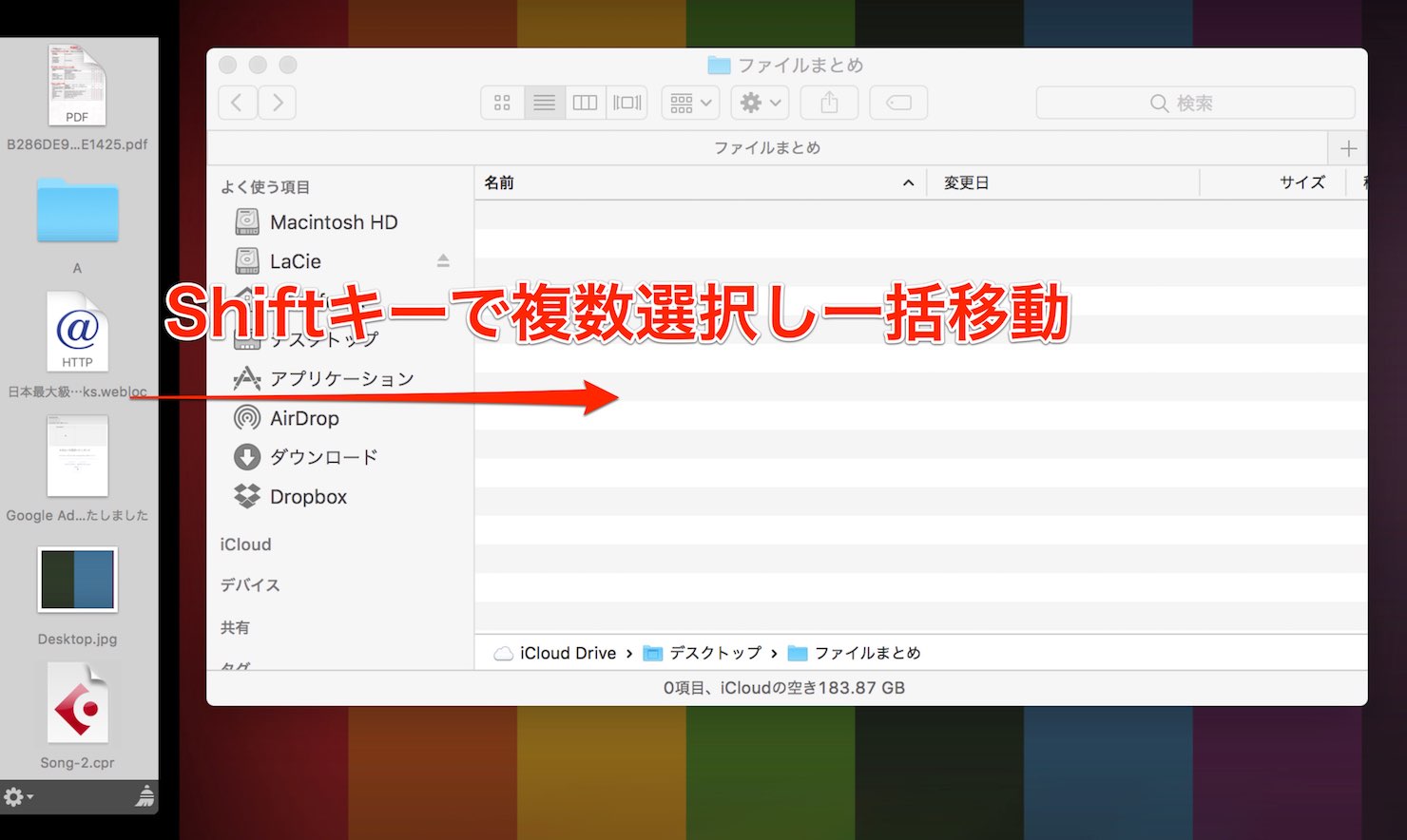Open the stack panel gear menu
The width and height of the screenshot is (1407, 840).
pos(18,796)
